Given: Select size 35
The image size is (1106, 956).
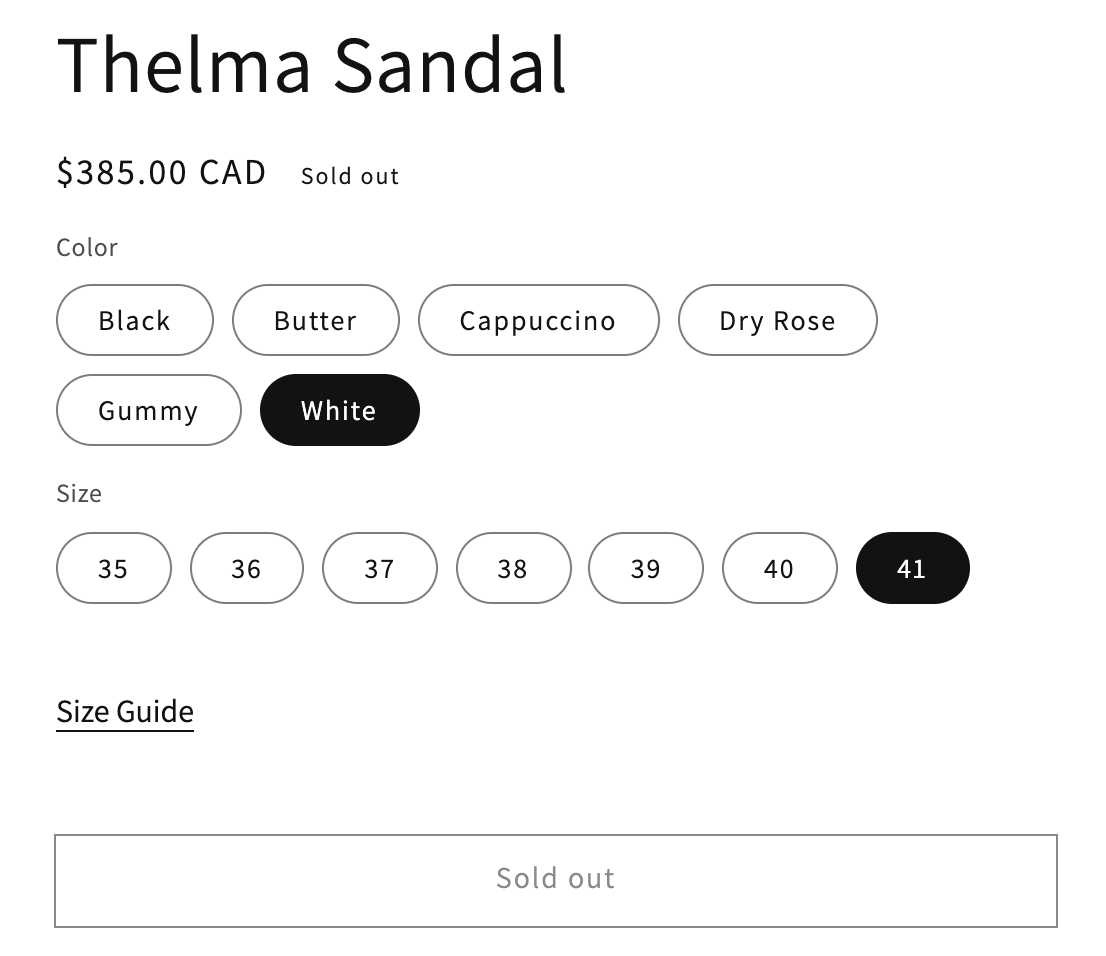Looking at the screenshot, I should (x=113, y=568).
